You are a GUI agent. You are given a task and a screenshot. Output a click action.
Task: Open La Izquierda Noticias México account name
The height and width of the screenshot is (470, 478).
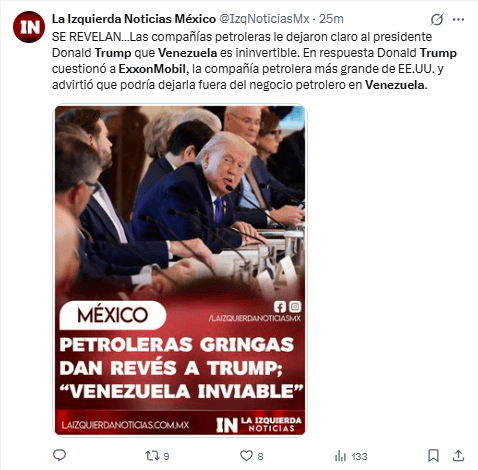tap(134, 19)
